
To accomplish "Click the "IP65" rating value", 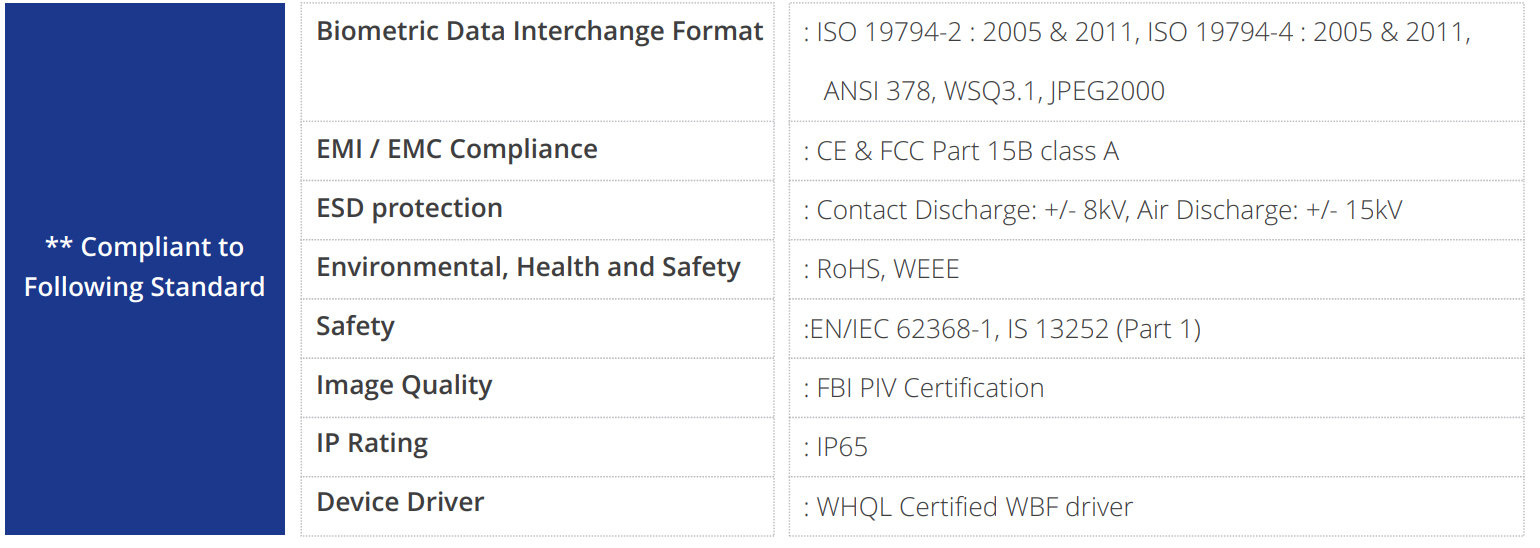I will click(842, 446).
